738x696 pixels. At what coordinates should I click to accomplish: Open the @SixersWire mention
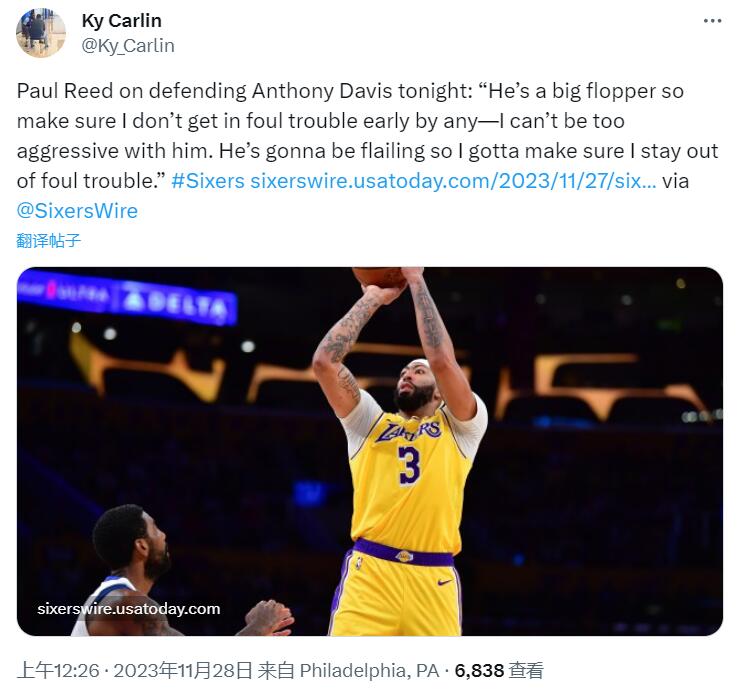(x=77, y=211)
